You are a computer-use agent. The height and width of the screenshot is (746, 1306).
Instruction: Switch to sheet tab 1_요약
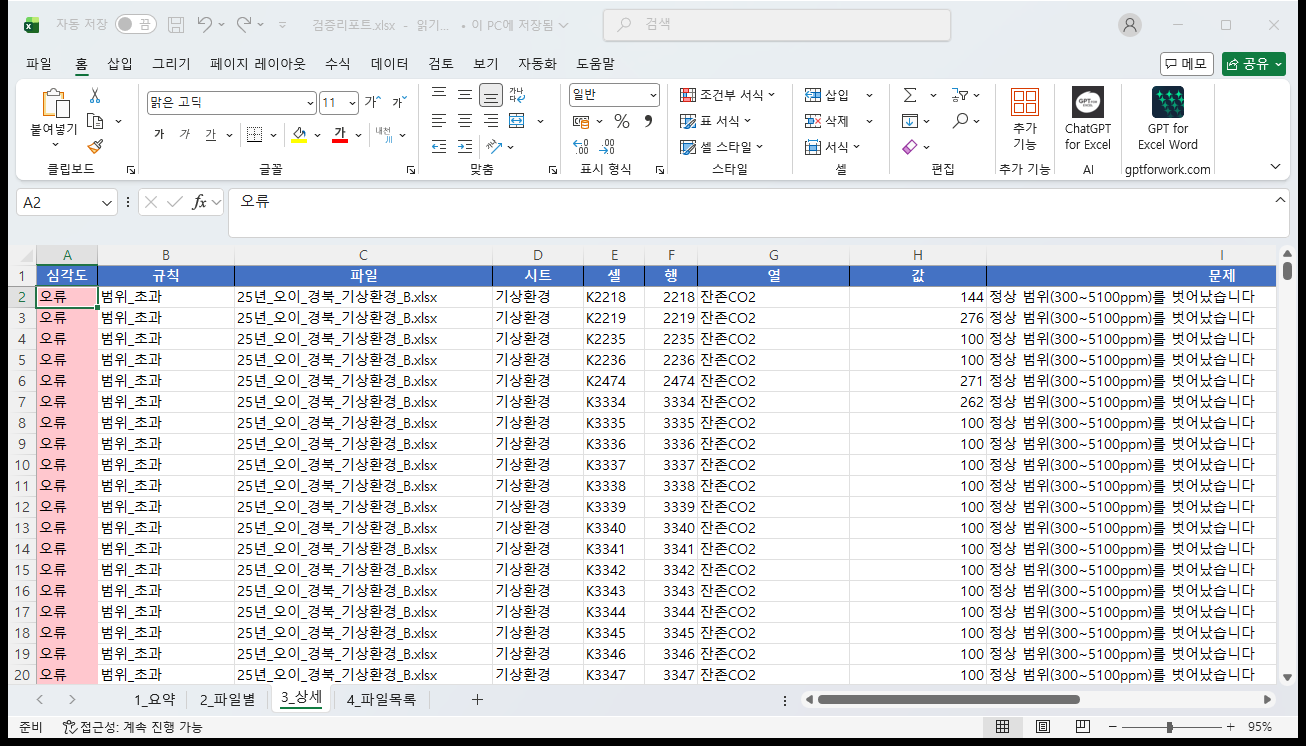pyautogui.click(x=155, y=700)
